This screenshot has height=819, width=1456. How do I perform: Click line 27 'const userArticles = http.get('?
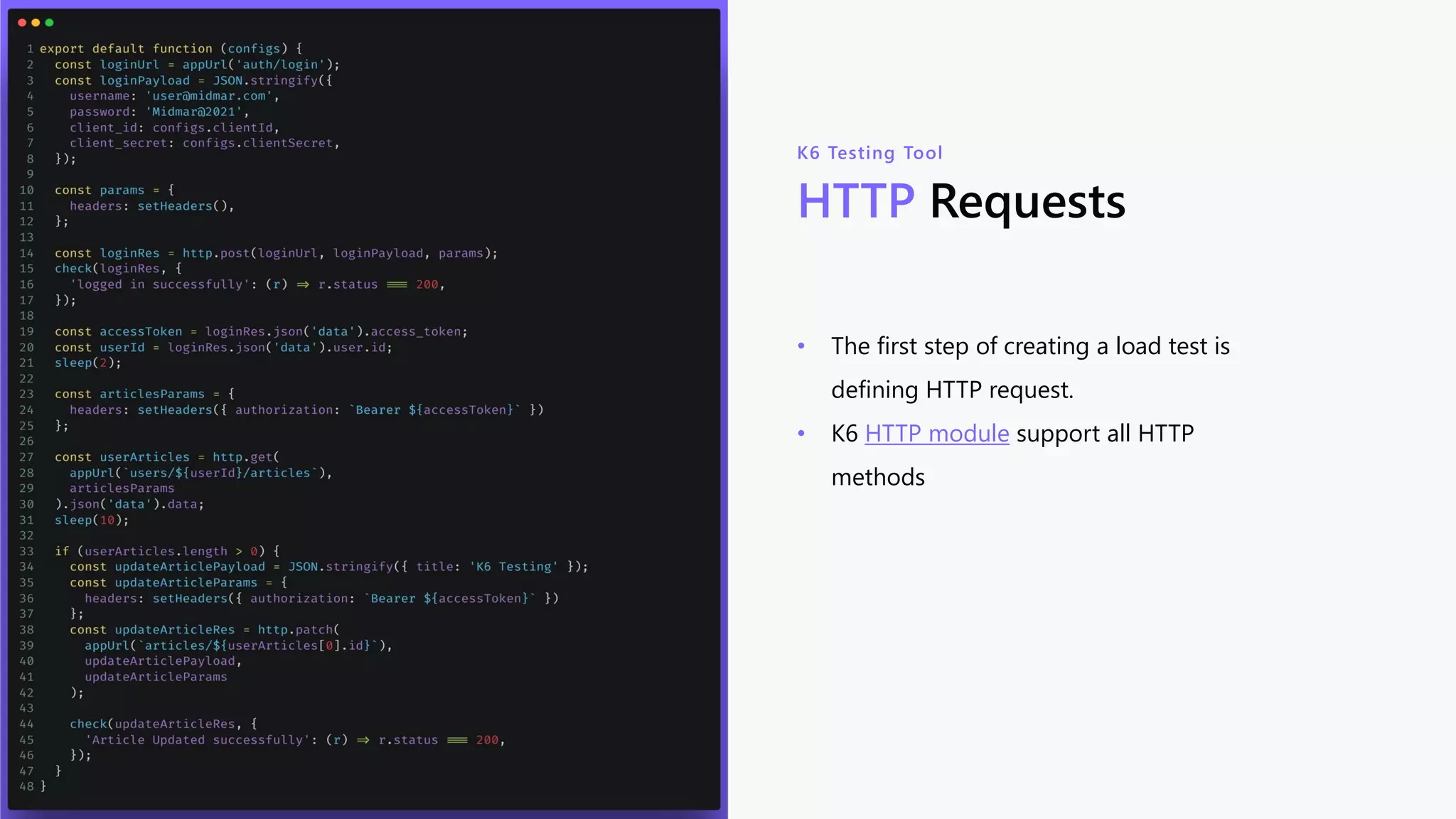(167, 457)
